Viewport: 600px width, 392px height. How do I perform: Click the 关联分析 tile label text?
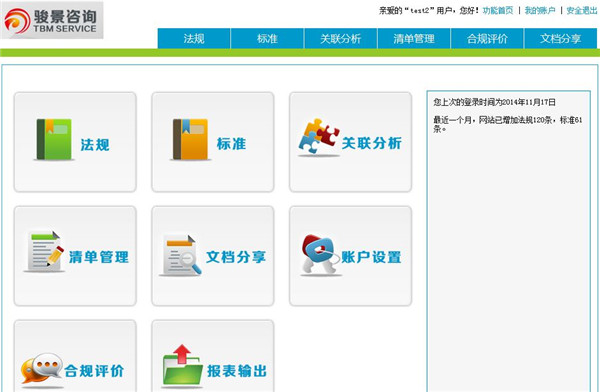372,143
